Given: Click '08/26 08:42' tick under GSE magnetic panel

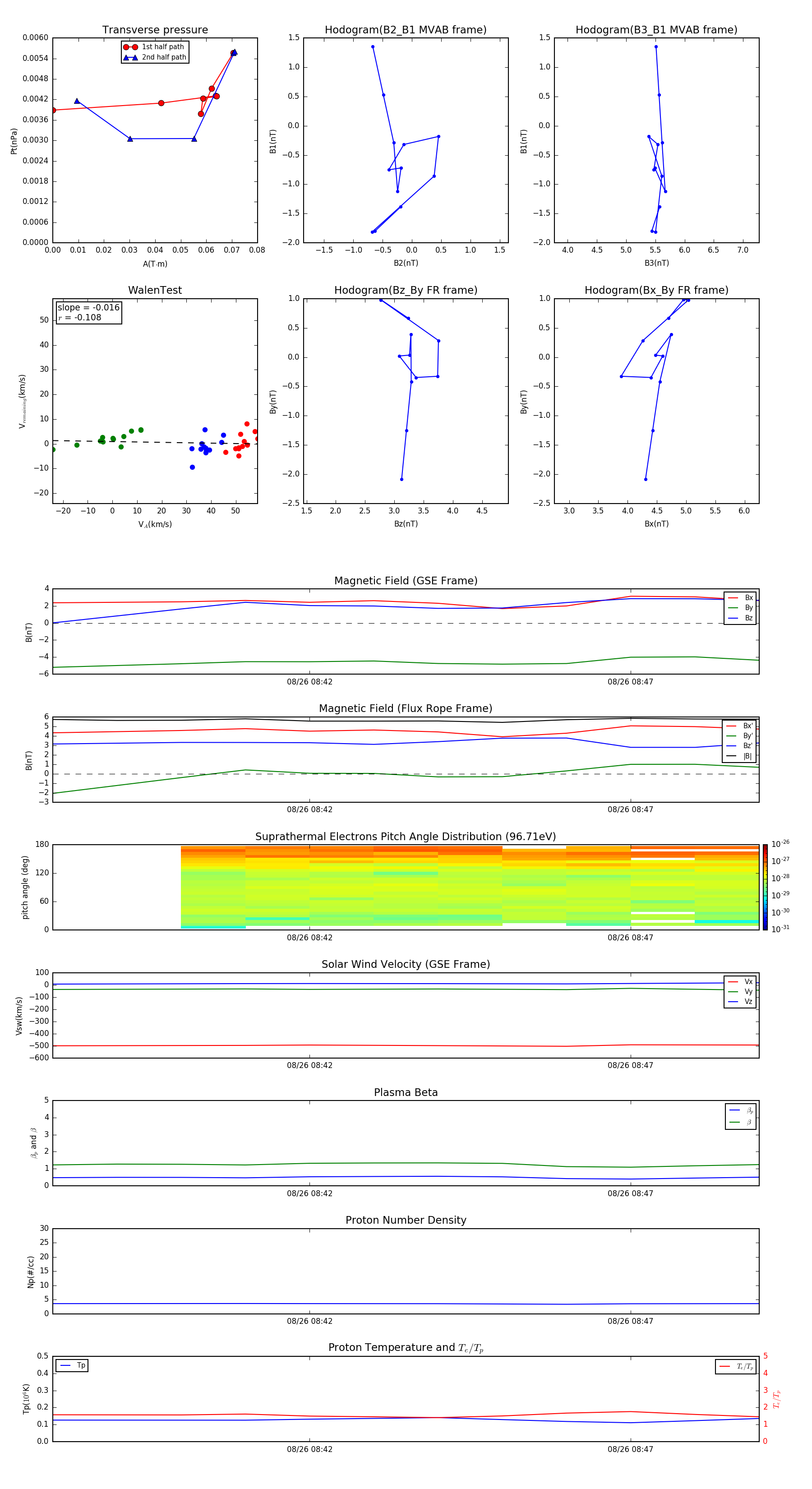Looking at the screenshot, I should [x=310, y=682].
